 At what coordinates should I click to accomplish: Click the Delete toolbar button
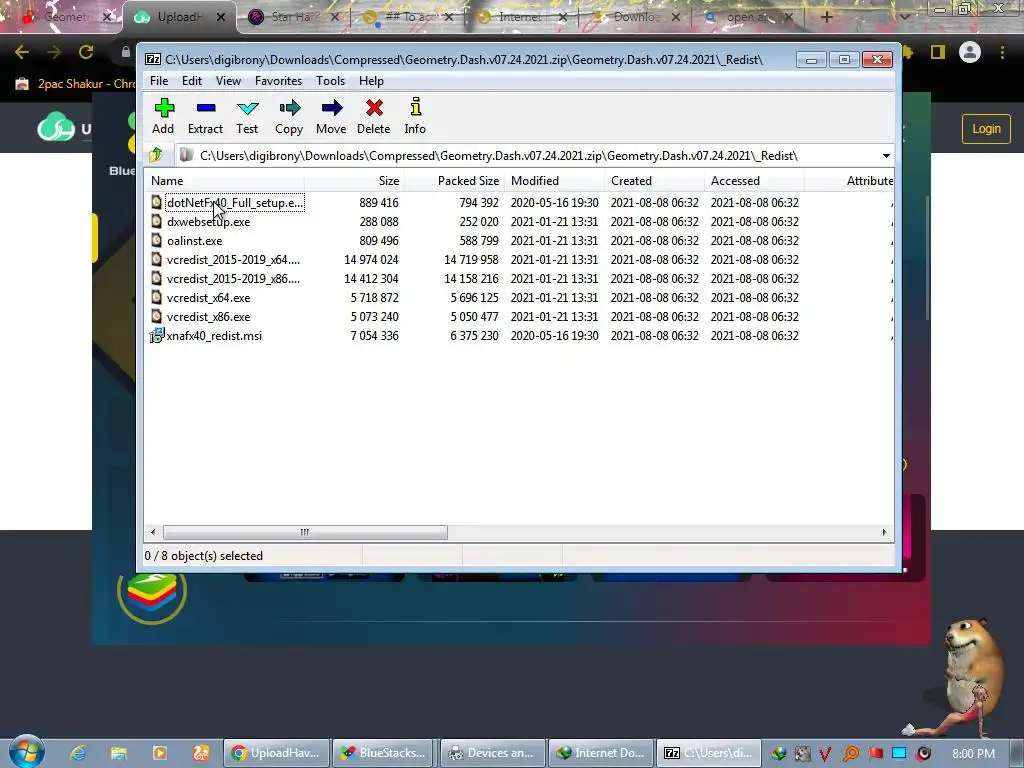point(374,116)
